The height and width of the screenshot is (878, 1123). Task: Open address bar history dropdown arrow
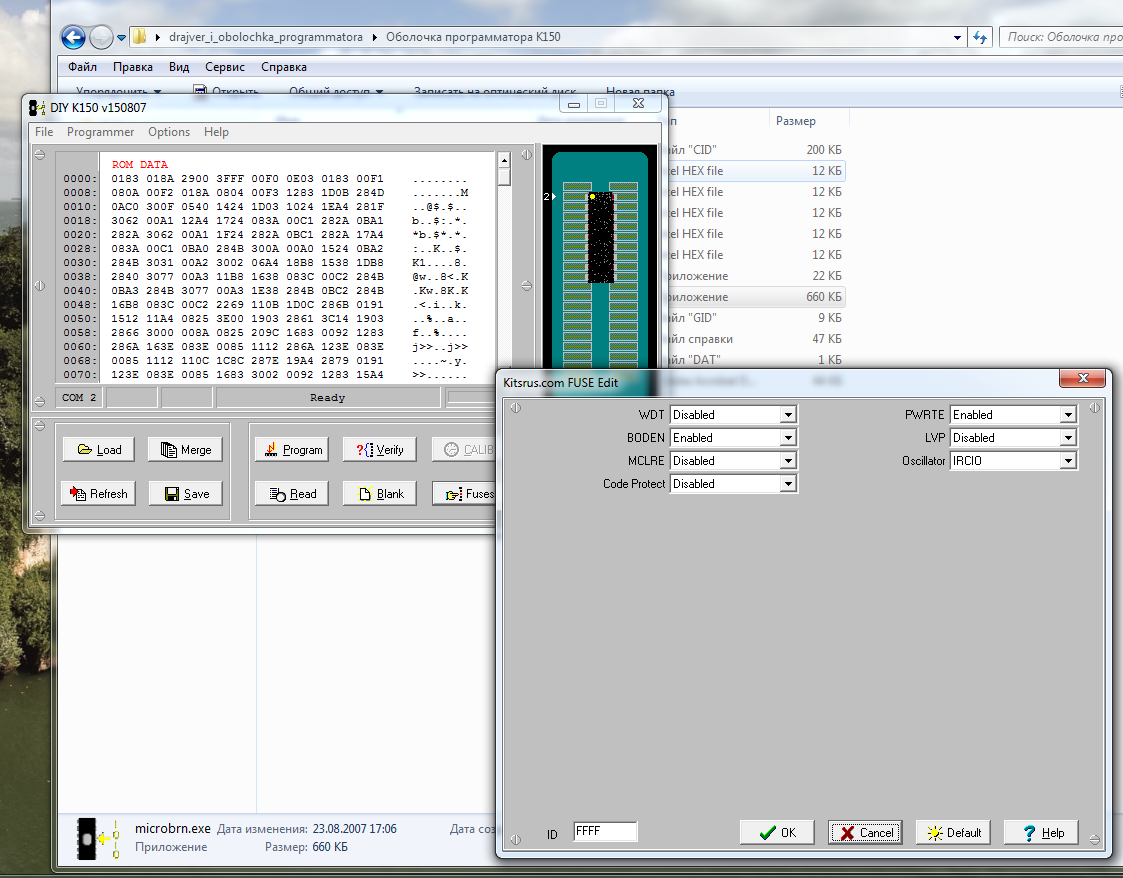tap(957, 37)
